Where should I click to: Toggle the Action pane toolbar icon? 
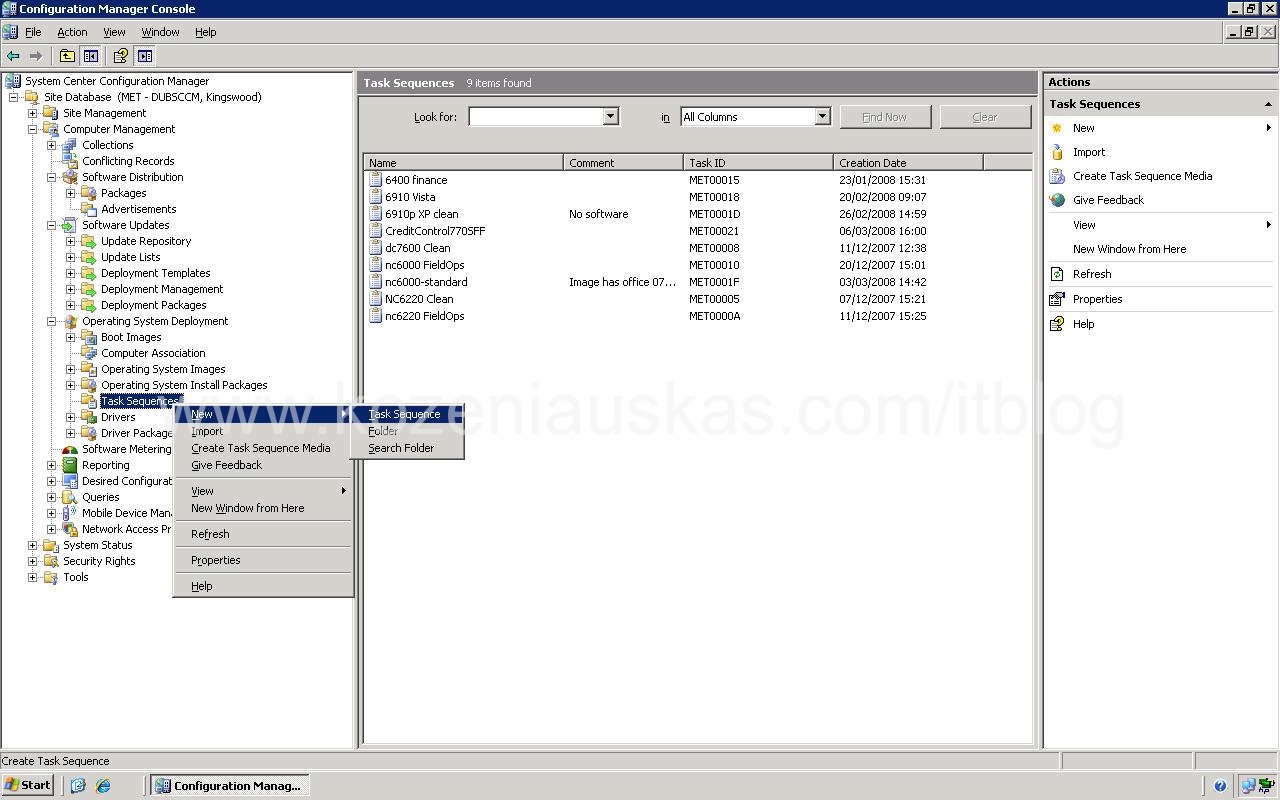145,56
